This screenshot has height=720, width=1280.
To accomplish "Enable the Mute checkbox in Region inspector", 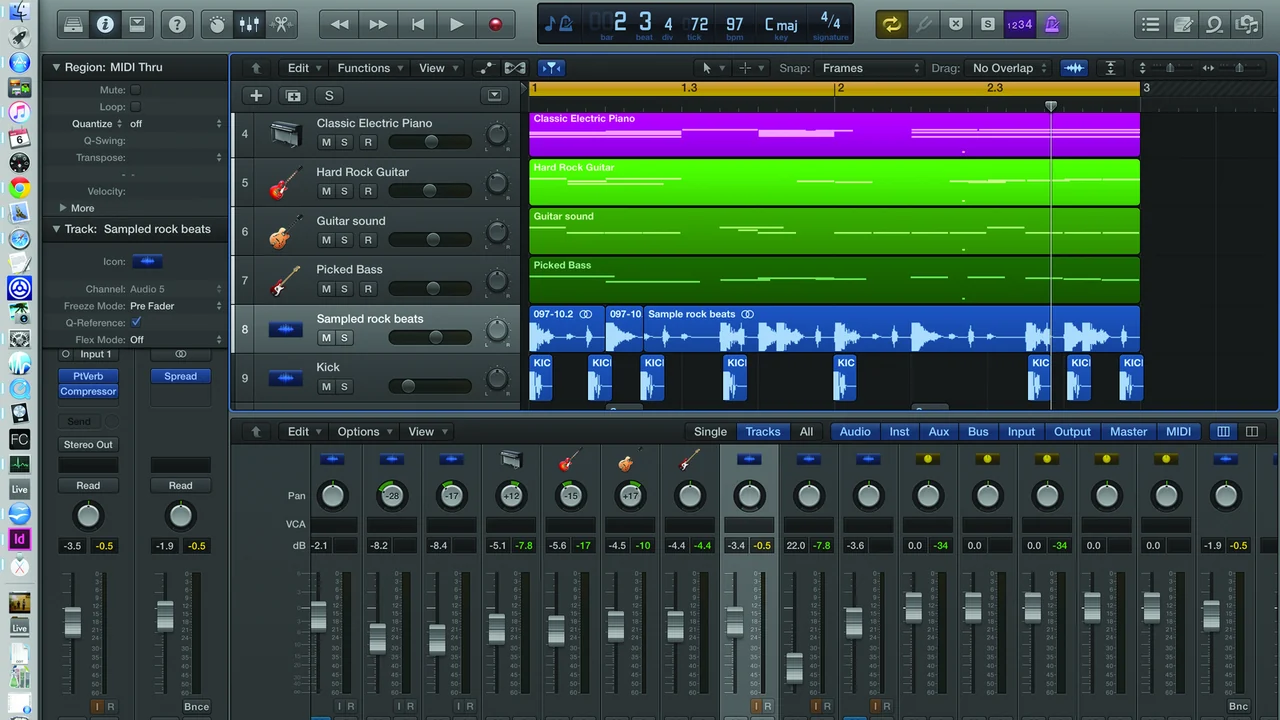I will [x=136, y=90].
